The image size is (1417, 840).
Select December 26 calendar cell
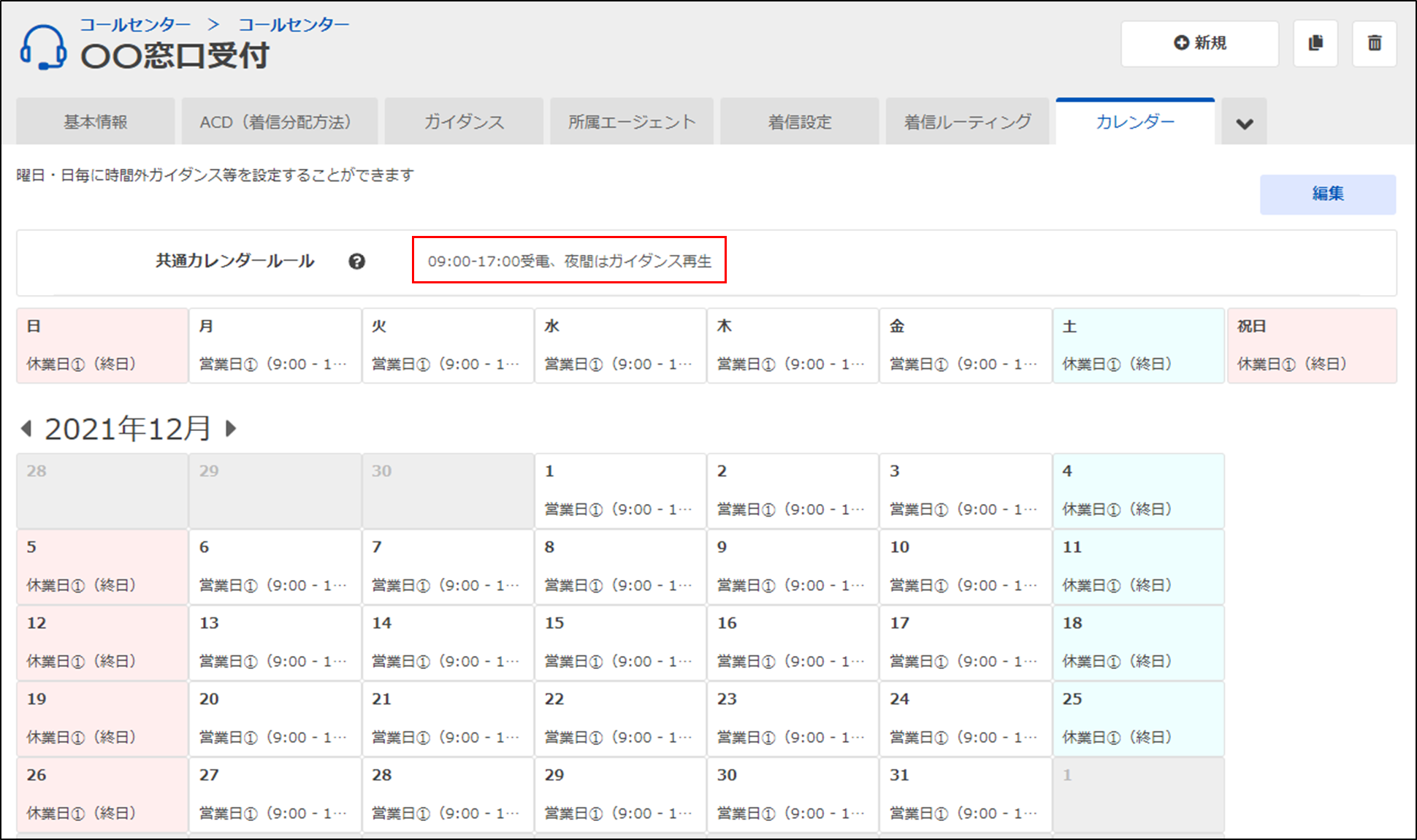[102, 795]
